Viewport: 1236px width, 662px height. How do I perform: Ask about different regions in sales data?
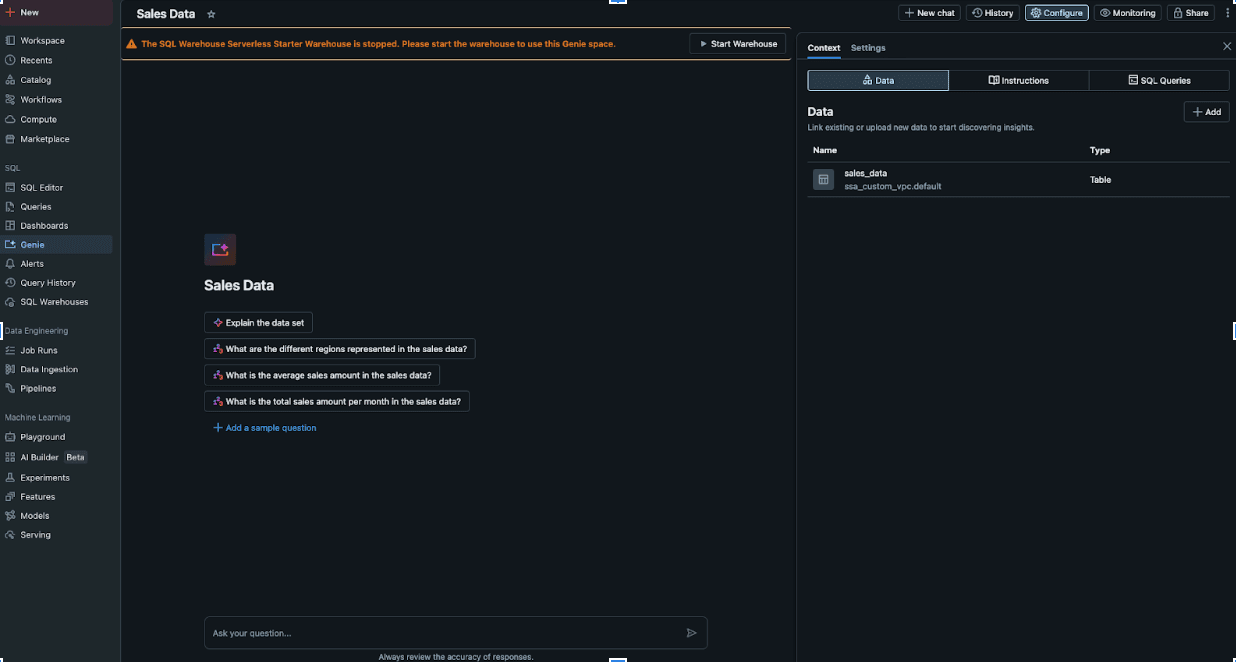pyautogui.click(x=340, y=349)
